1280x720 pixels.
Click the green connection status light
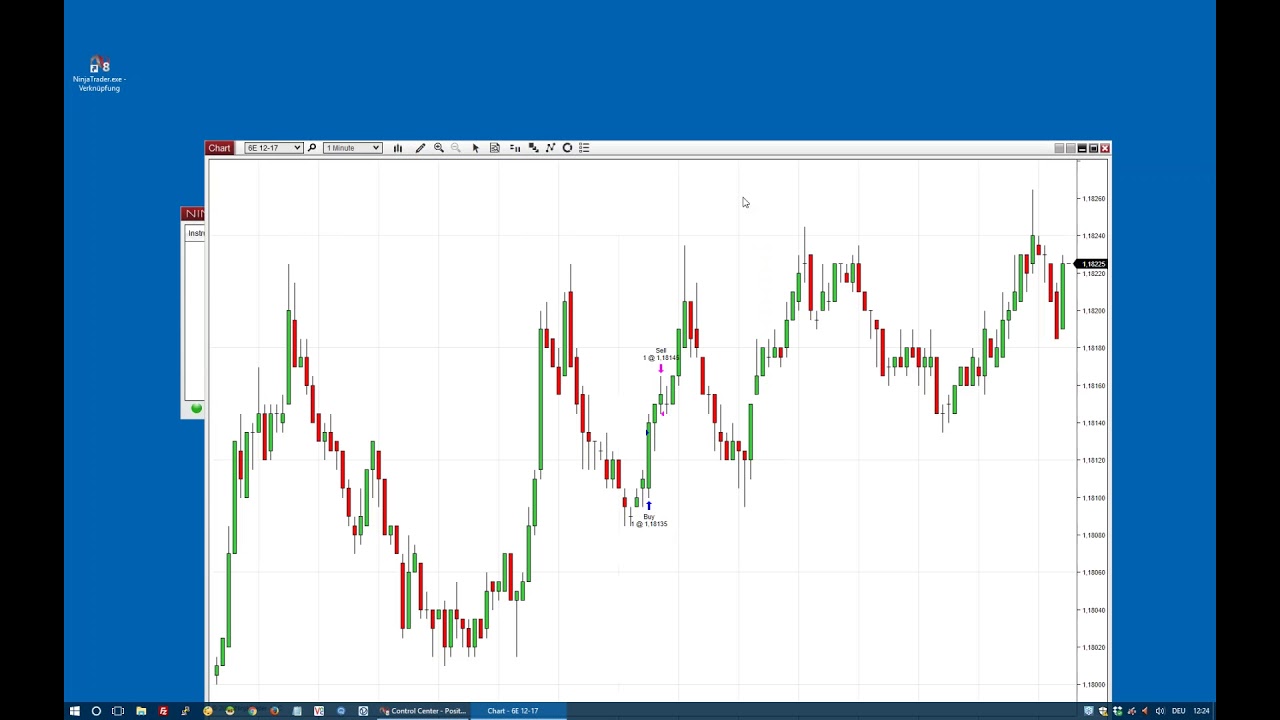click(x=196, y=408)
